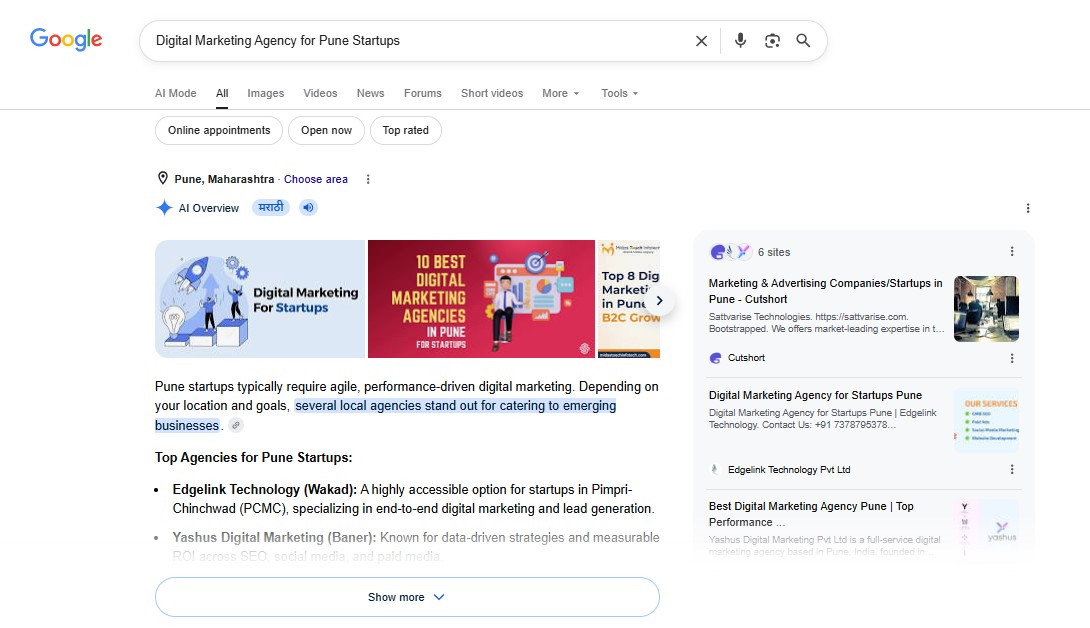Viewport: 1090px width, 628px height.
Task: Open Digital Marketing Agency for Startups Pune result
Action: click(815, 395)
